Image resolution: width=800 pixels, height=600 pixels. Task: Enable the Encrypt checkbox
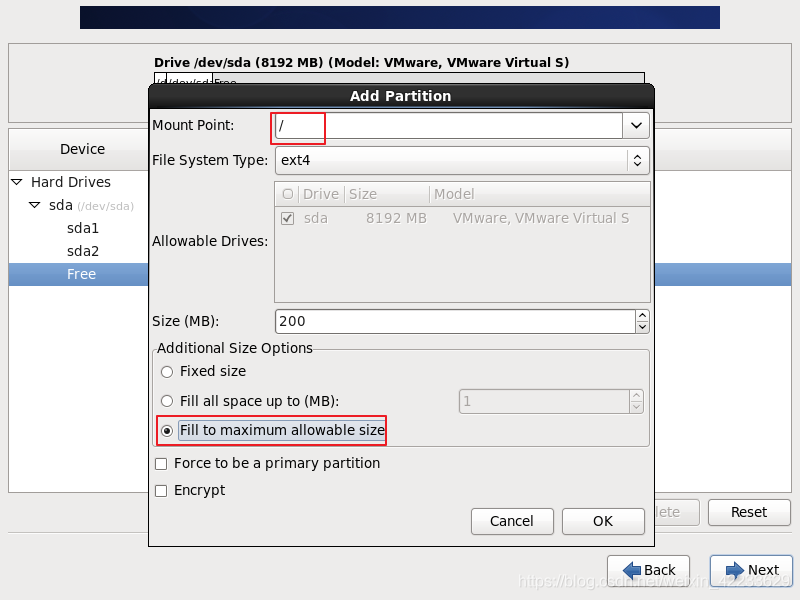tap(161, 491)
